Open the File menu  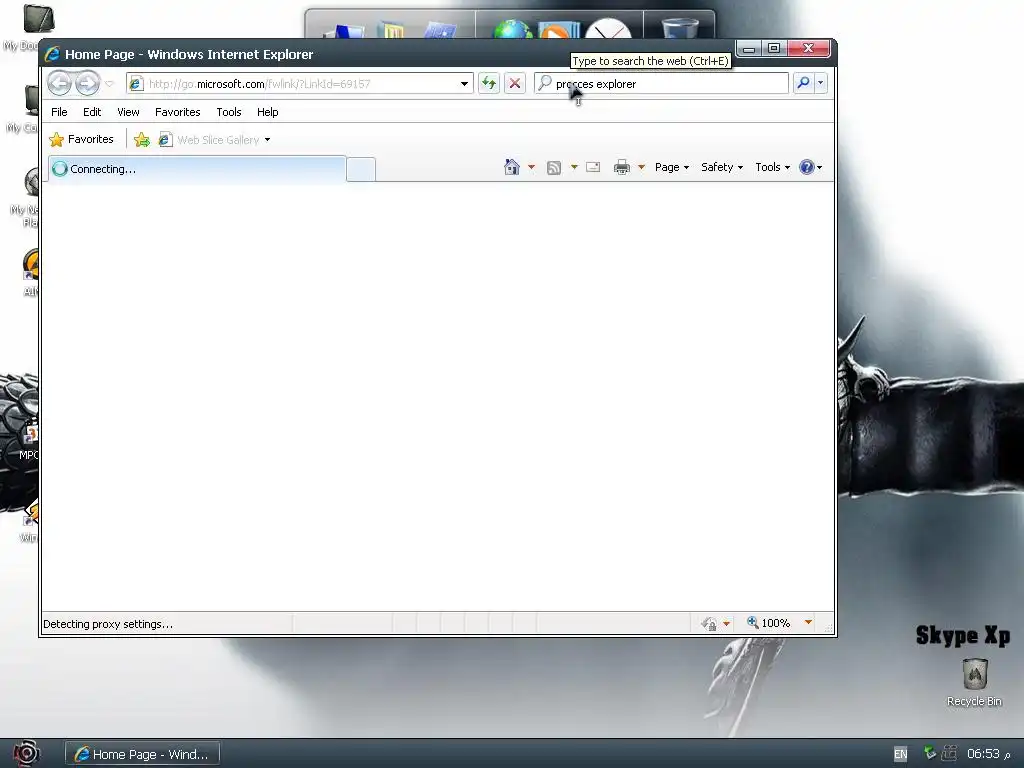(x=59, y=112)
